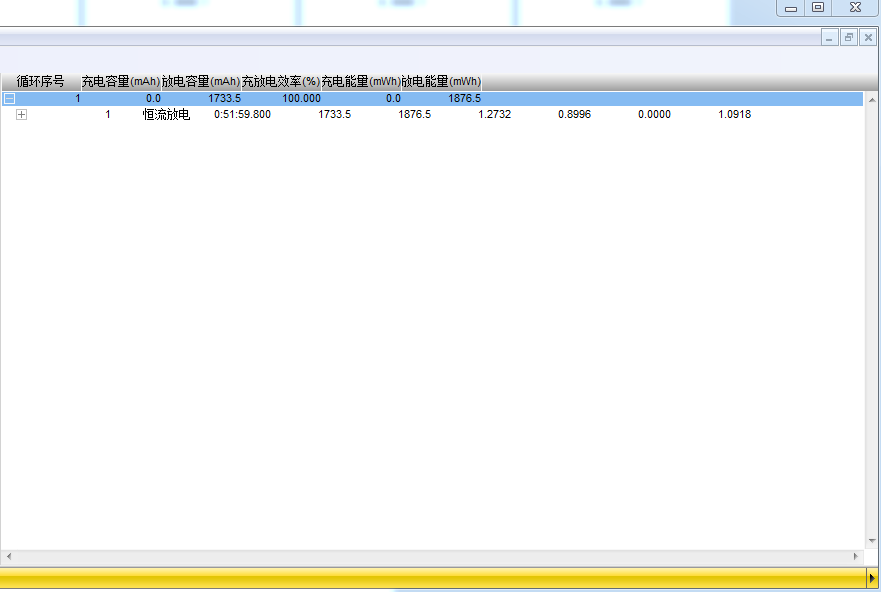Click horizontal scrollbar right arrow
The height and width of the screenshot is (592, 881).
click(856, 557)
